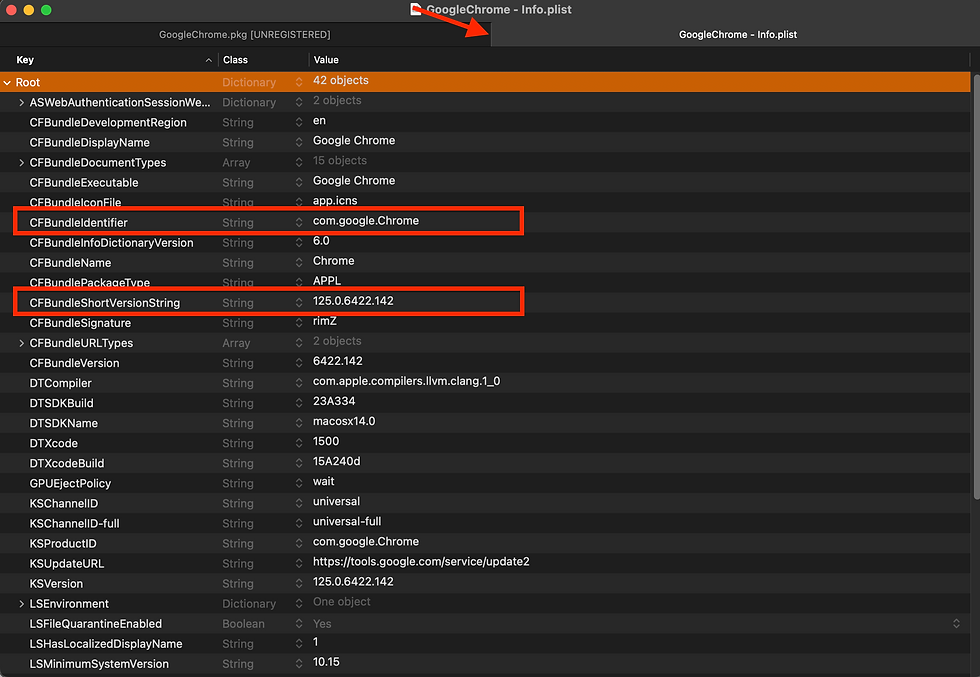The image size is (980, 677).
Task: Select the KSChannelID key
Action: 64,503
